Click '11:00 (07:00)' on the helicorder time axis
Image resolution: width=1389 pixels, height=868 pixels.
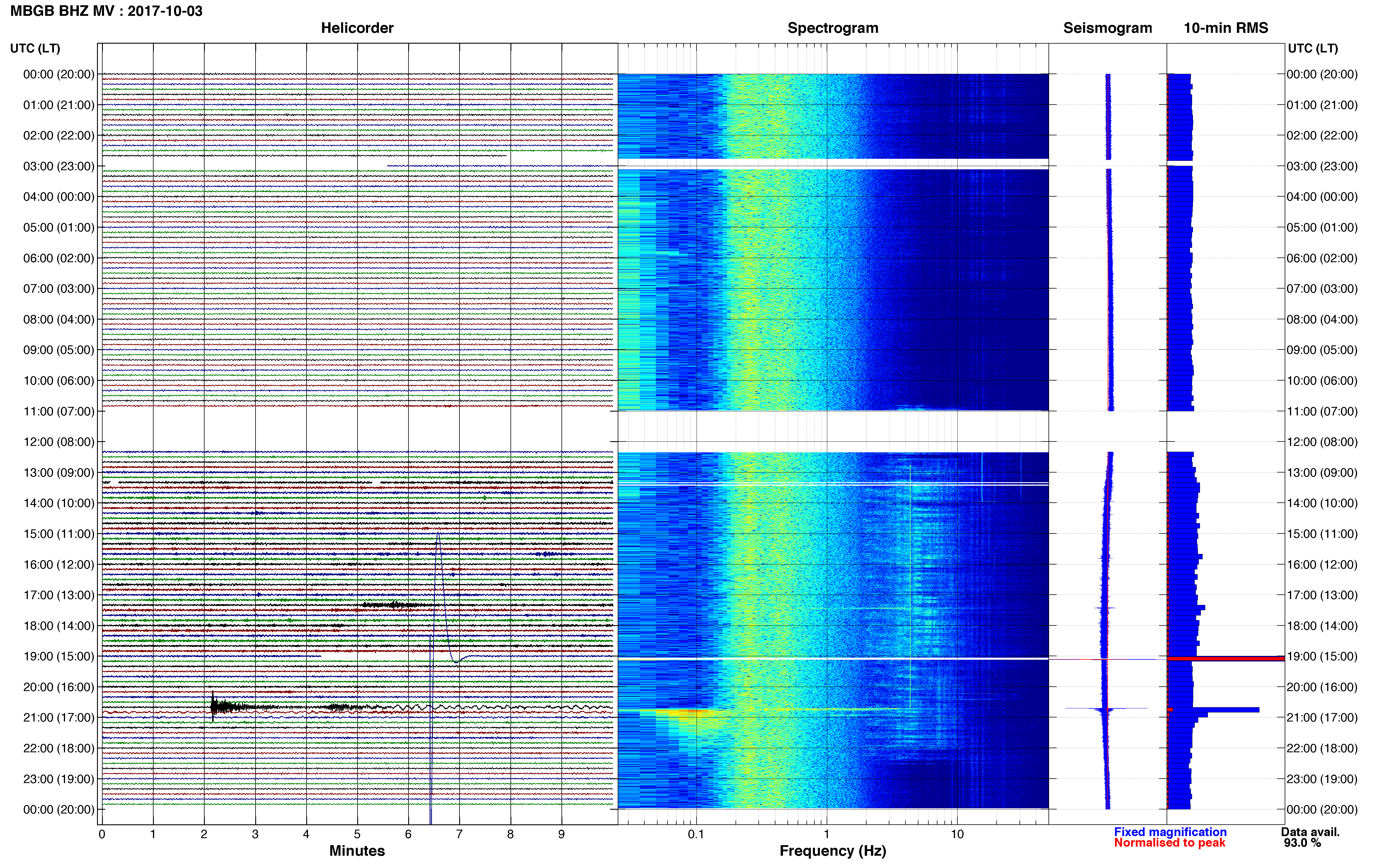click(59, 412)
